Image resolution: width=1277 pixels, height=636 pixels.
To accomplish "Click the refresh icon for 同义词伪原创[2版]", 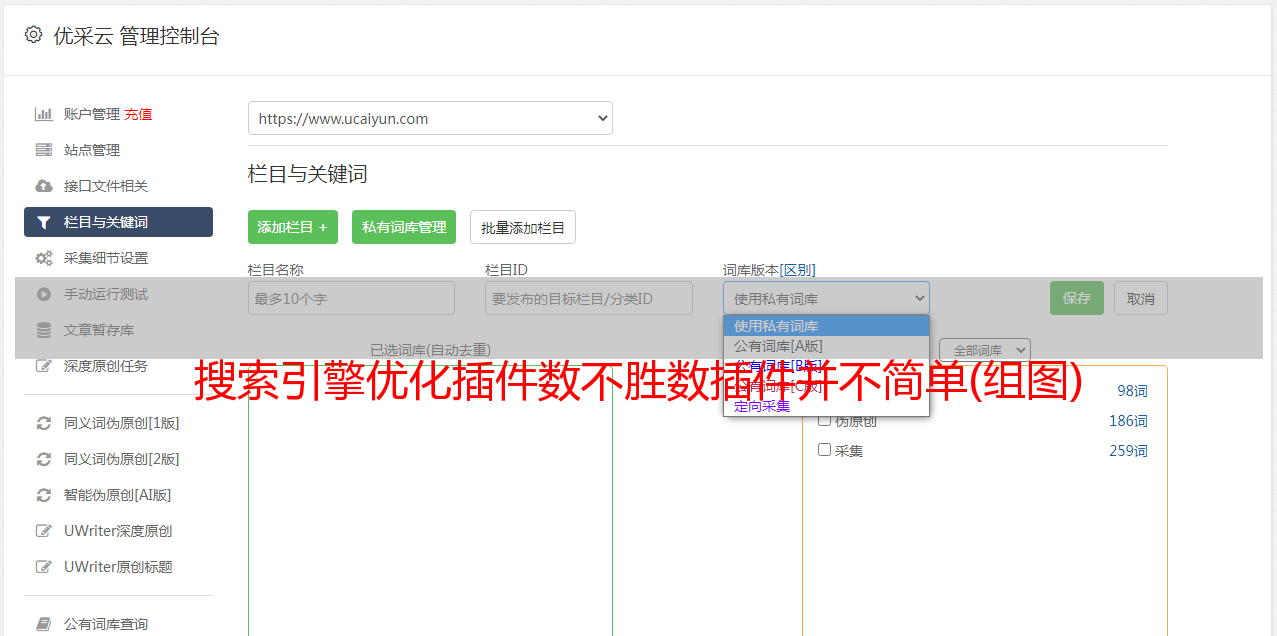I will tap(43, 459).
